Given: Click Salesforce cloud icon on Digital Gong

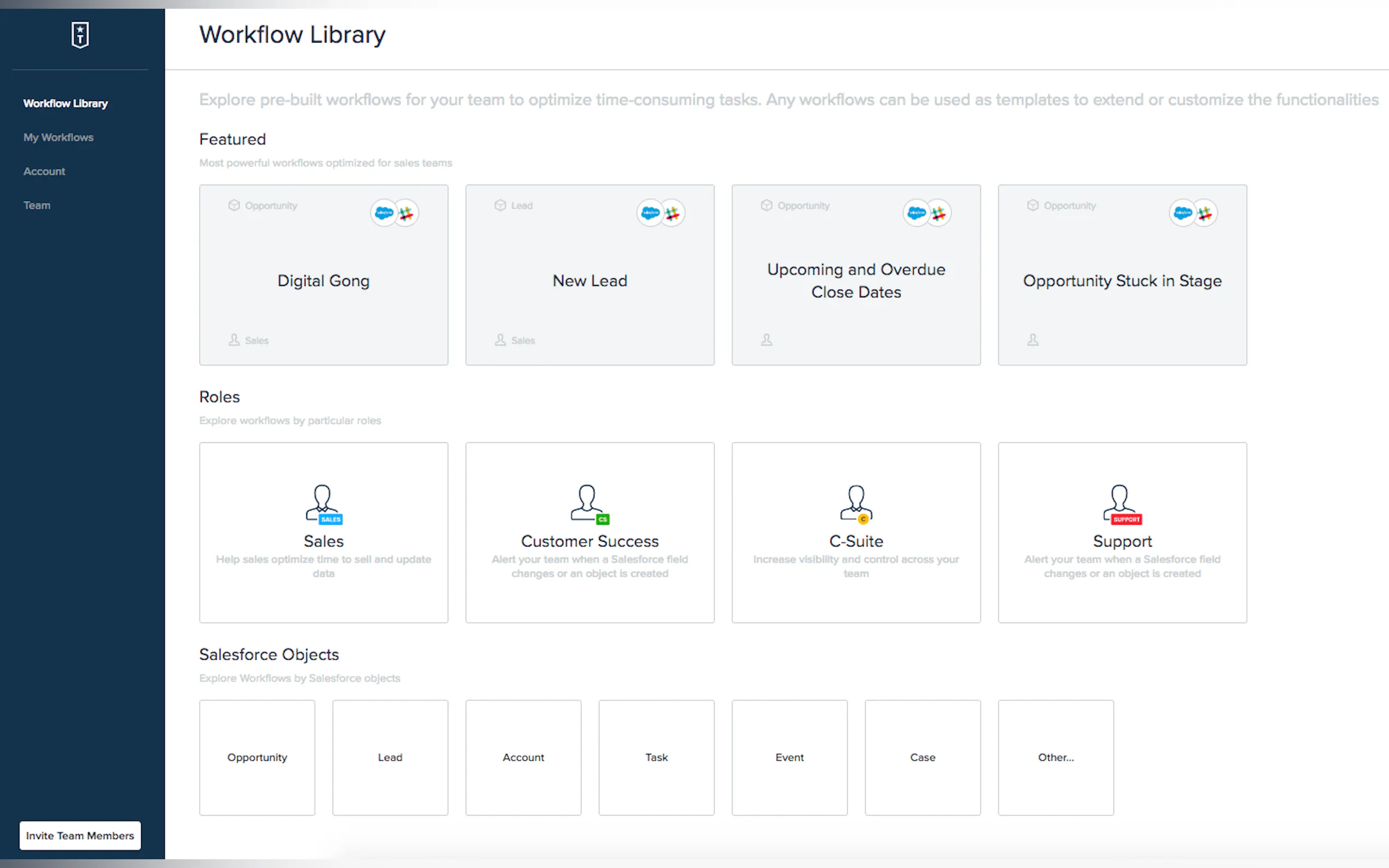Looking at the screenshot, I should click(383, 214).
